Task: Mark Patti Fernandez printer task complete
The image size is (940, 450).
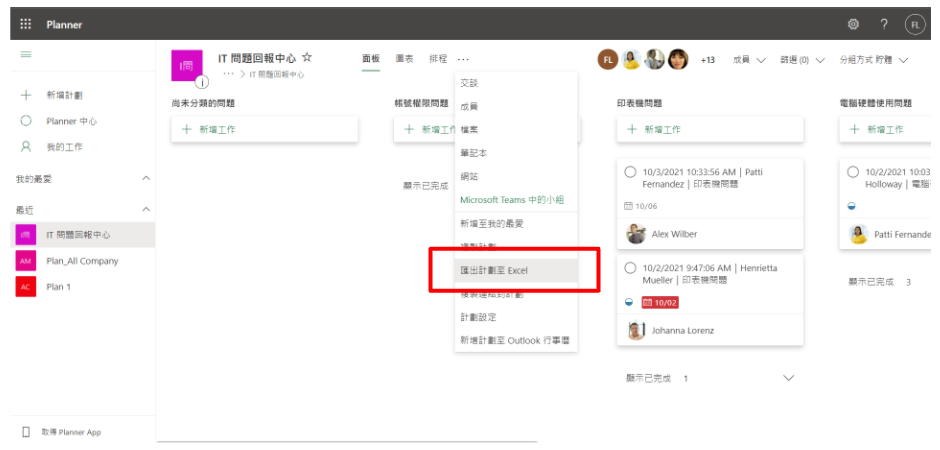Action: click(x=630, y=172)
